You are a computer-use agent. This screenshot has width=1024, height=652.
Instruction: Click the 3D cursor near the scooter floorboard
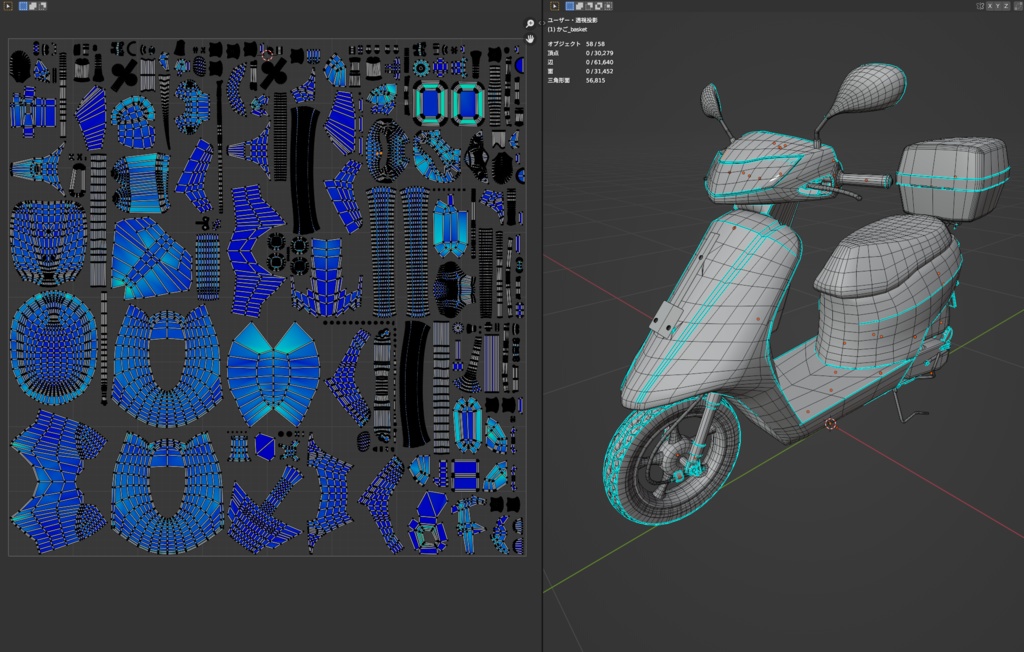point(830,424)
